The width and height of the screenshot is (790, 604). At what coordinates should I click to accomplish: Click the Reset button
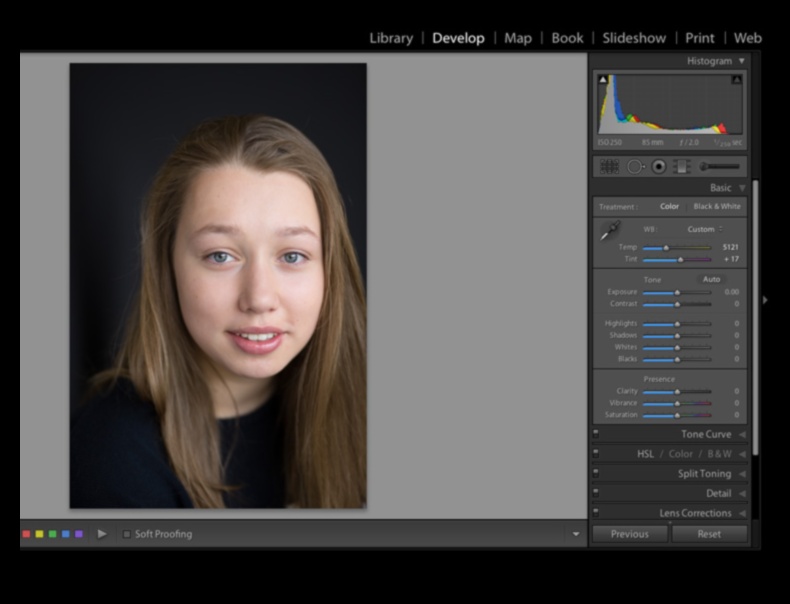tap(709, 534)
